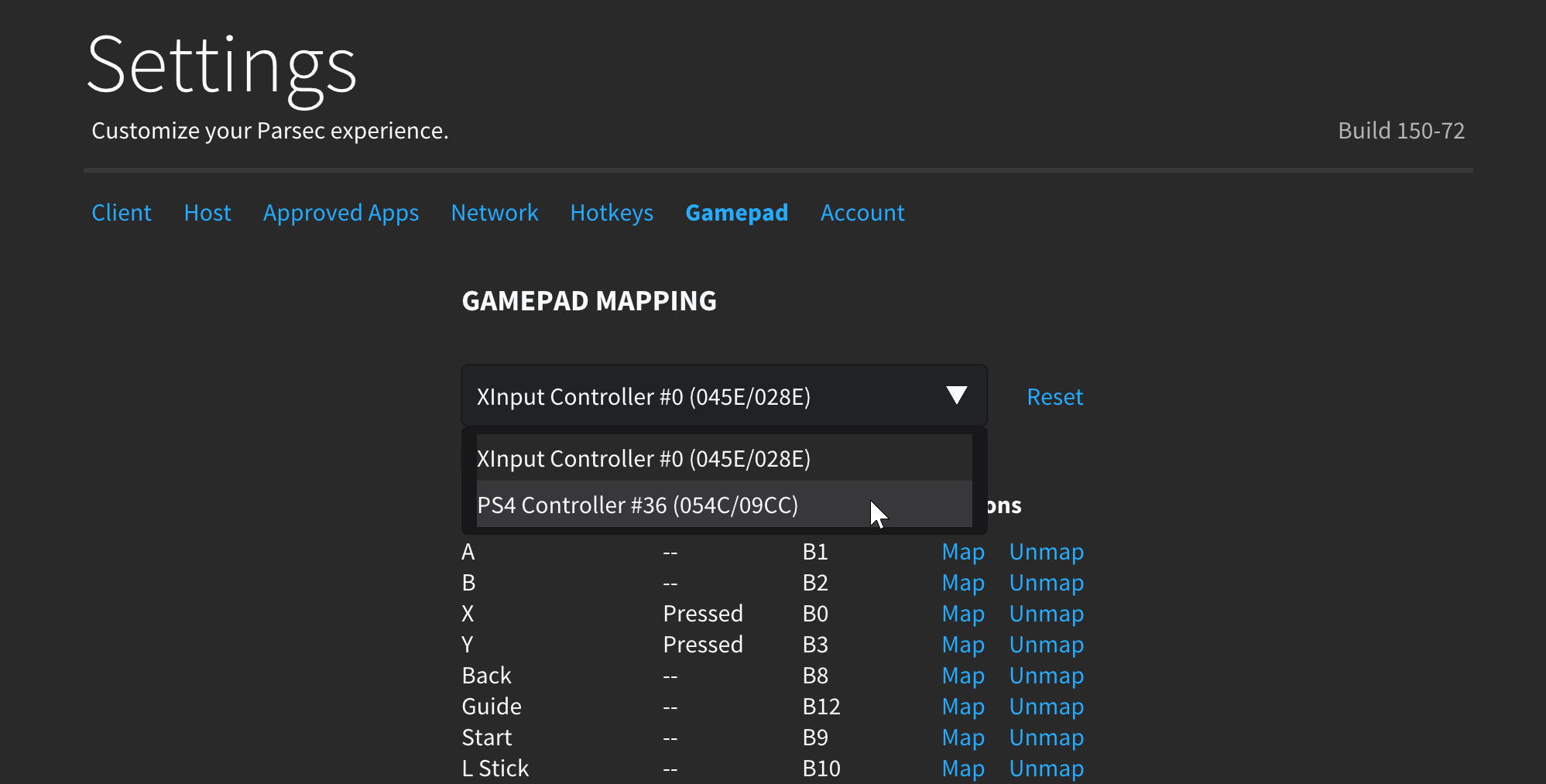Screen dimensions: 1546x784
Task: Select the Gamepad tab
Action: tap(737, 213)
